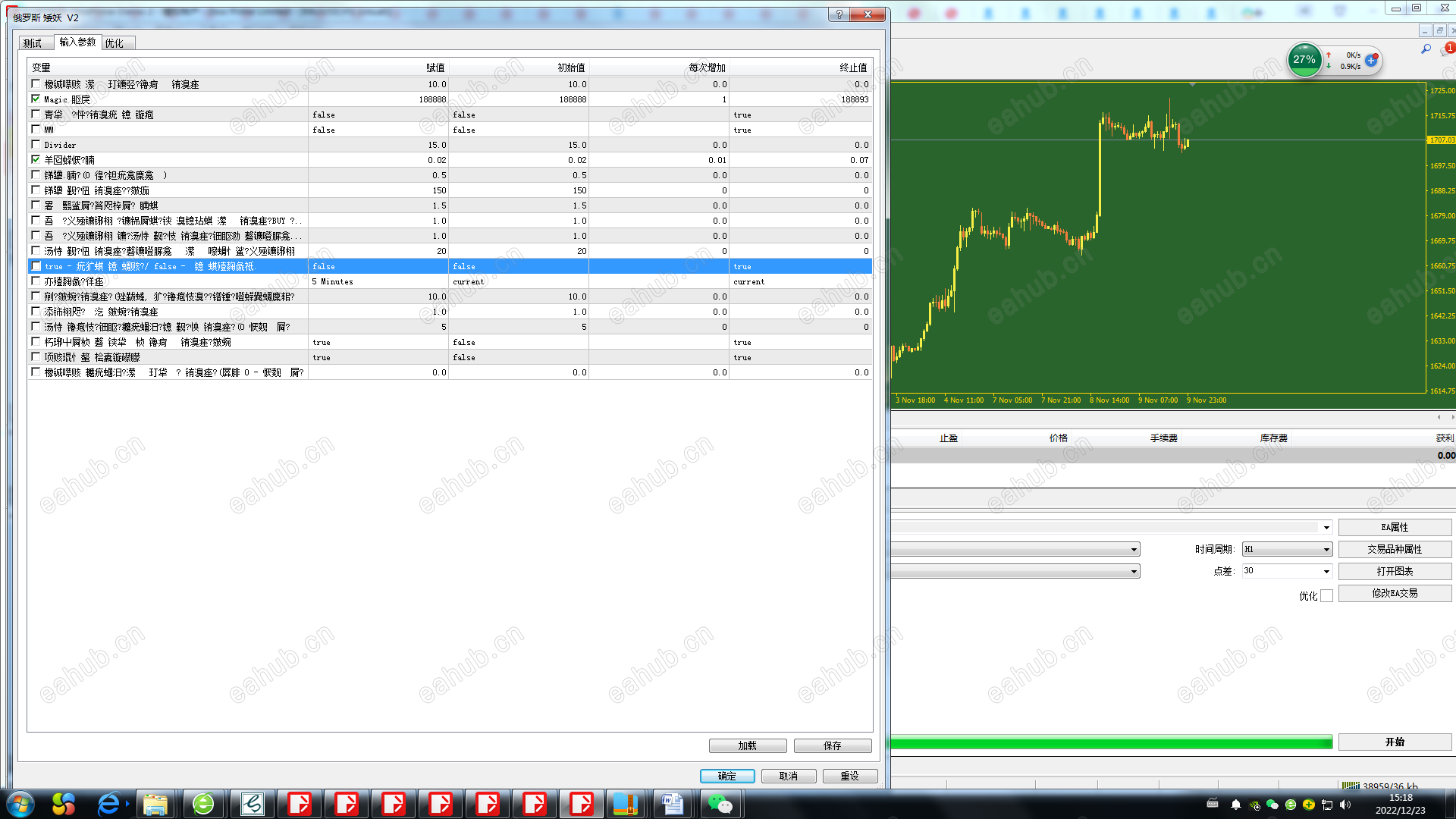Click the green test progress bar
Image resolution: width=1456 pixels, height=819 pixels.
[1111, 743]
